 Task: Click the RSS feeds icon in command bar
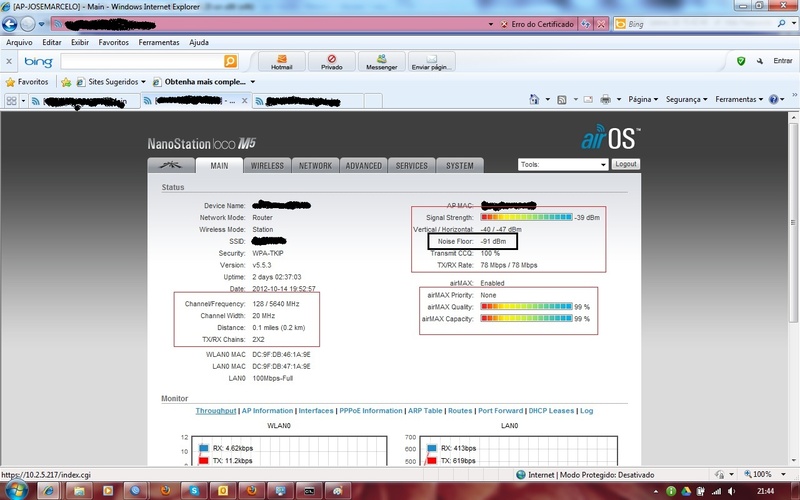tap(562, 99)
